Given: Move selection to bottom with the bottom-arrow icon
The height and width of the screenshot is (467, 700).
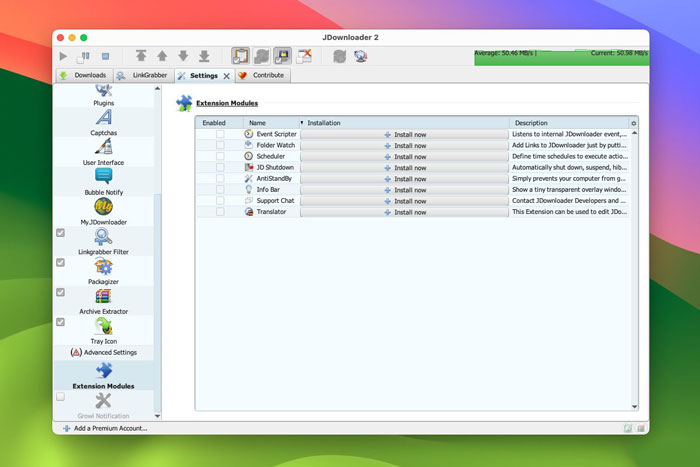Looking at the screenshot, I should [204, 56].
